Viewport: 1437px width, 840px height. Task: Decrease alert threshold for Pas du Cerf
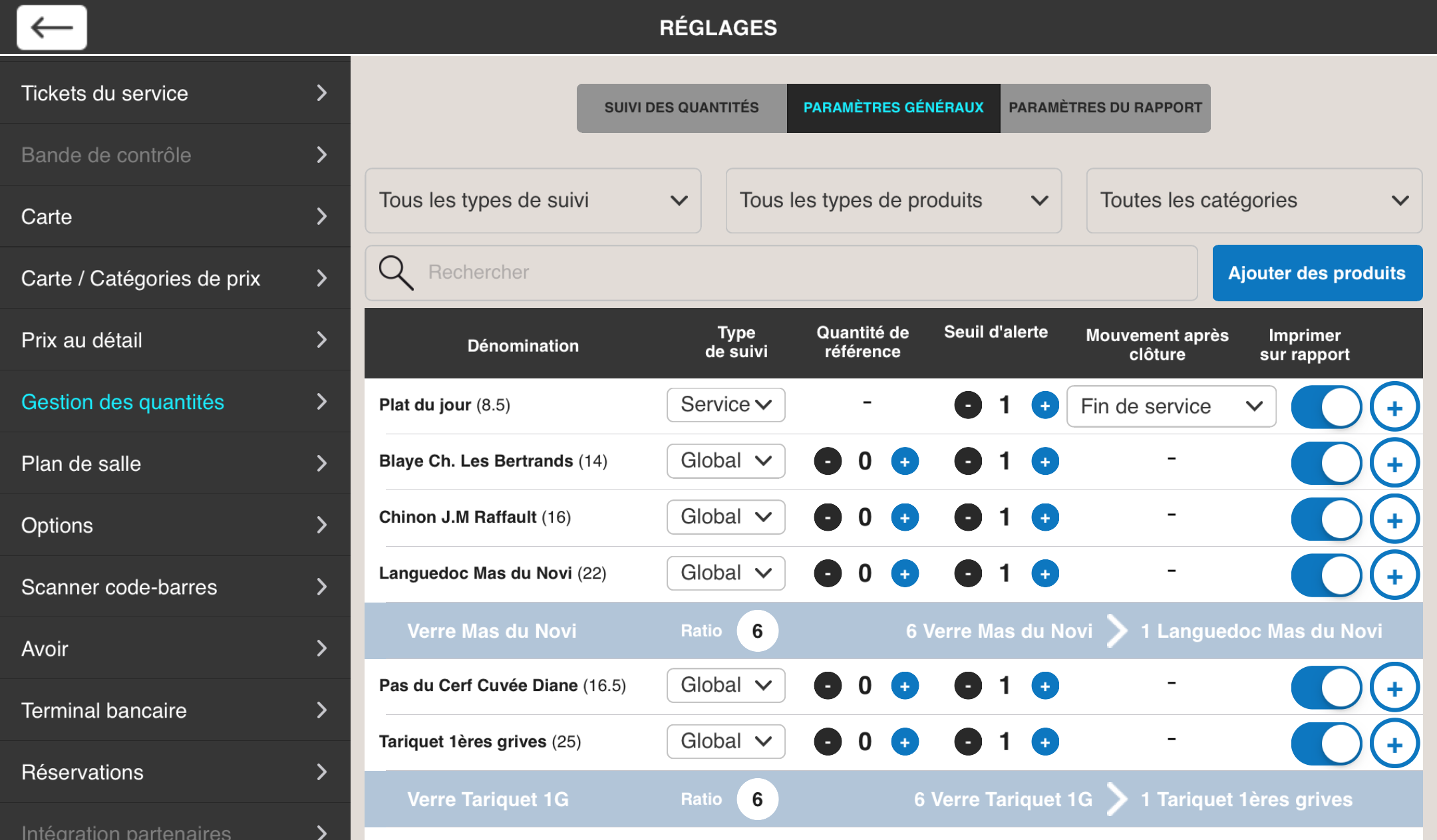coord(968,686)
